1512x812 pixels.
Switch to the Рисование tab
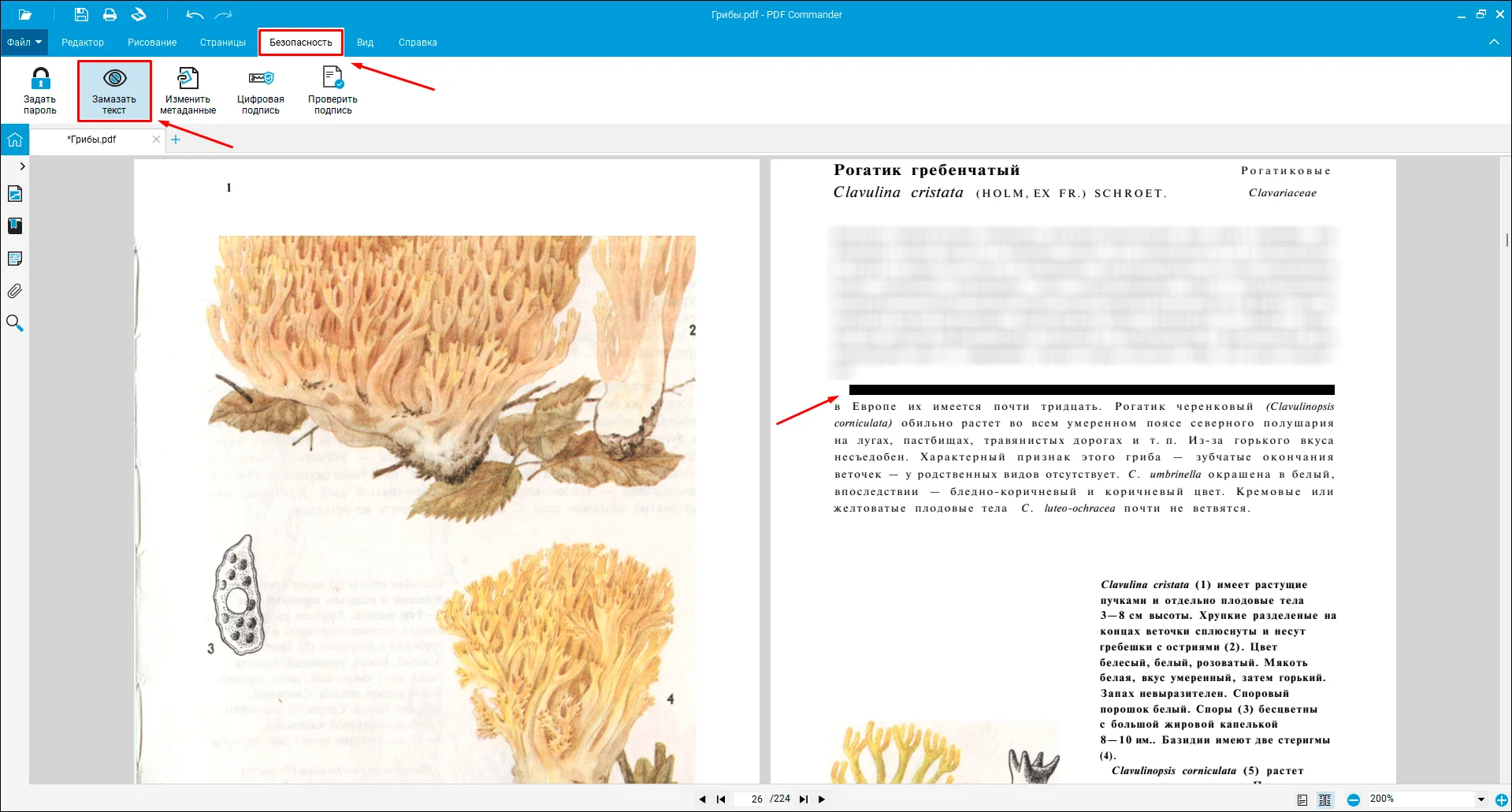(x=152, y=43)
